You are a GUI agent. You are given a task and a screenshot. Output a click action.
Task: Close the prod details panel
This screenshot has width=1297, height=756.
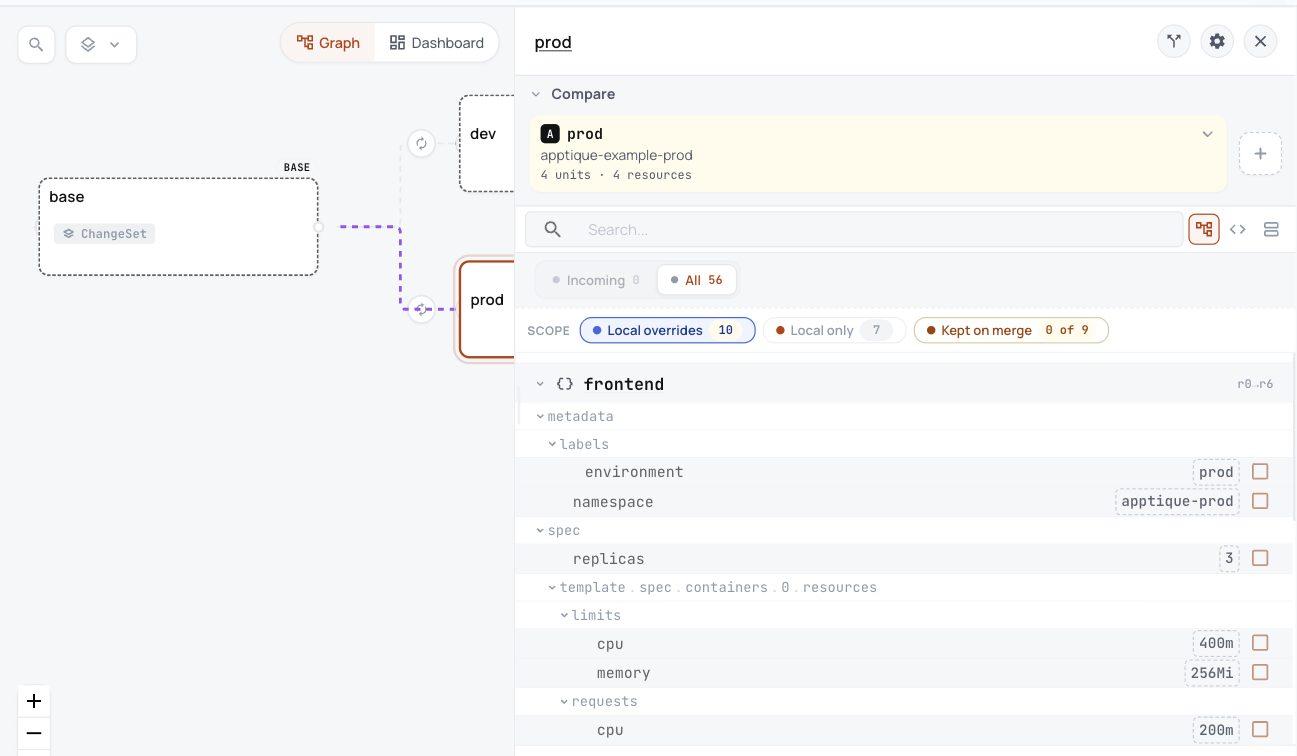coord(1261,42)
